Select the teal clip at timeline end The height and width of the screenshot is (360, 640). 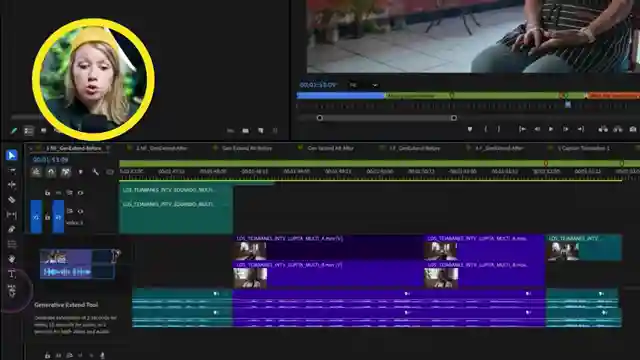(x=584, y=247)
